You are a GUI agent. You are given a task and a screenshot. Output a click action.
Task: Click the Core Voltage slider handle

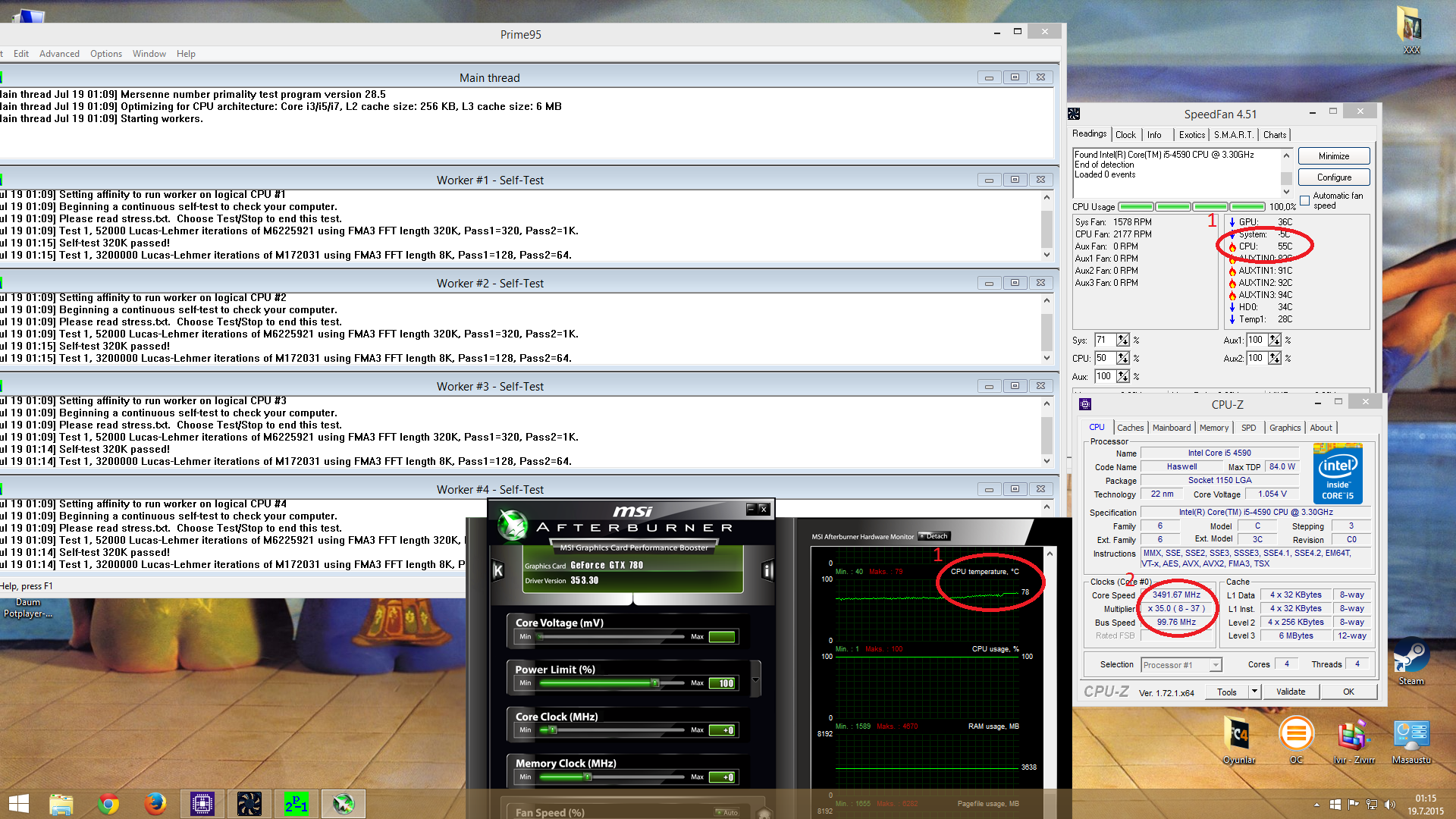(541, 637)
